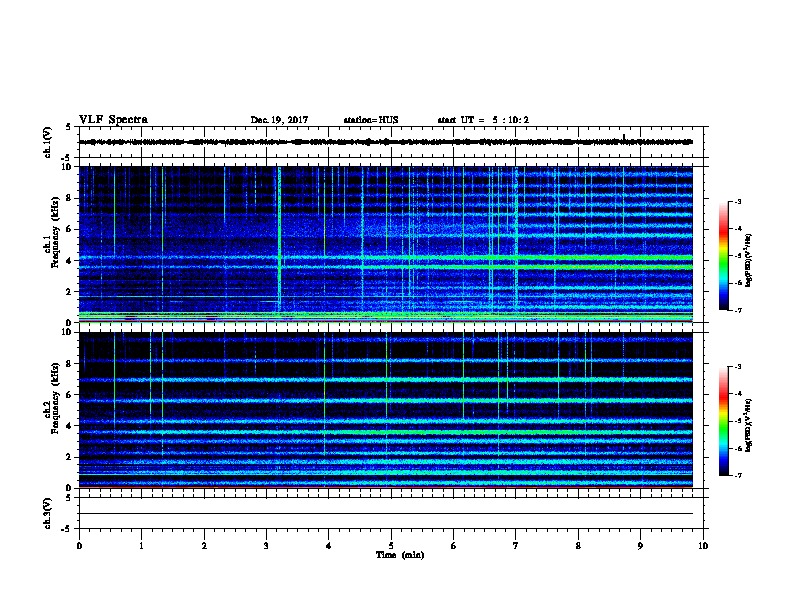Click the ch.2 colorbar log(PSD) label
The height and width of the screenshot is (612, 792).
pyautogui.click(x=748, y=425)
